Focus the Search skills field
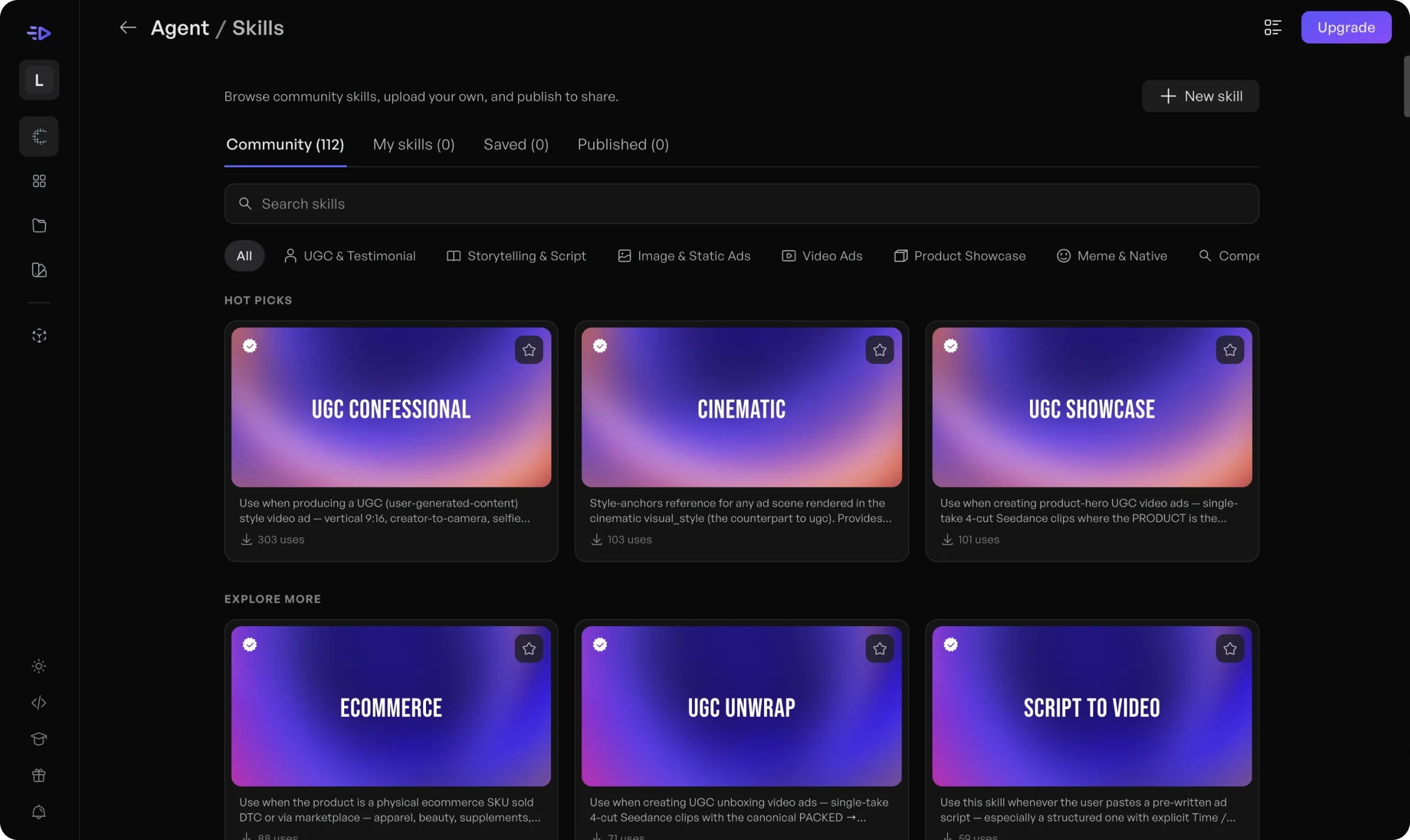 741,204
